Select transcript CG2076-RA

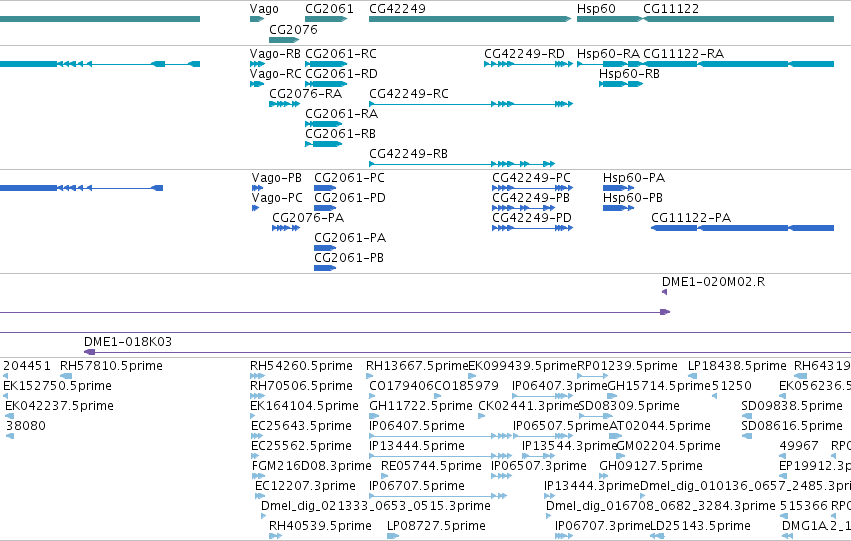pos(306,94)
